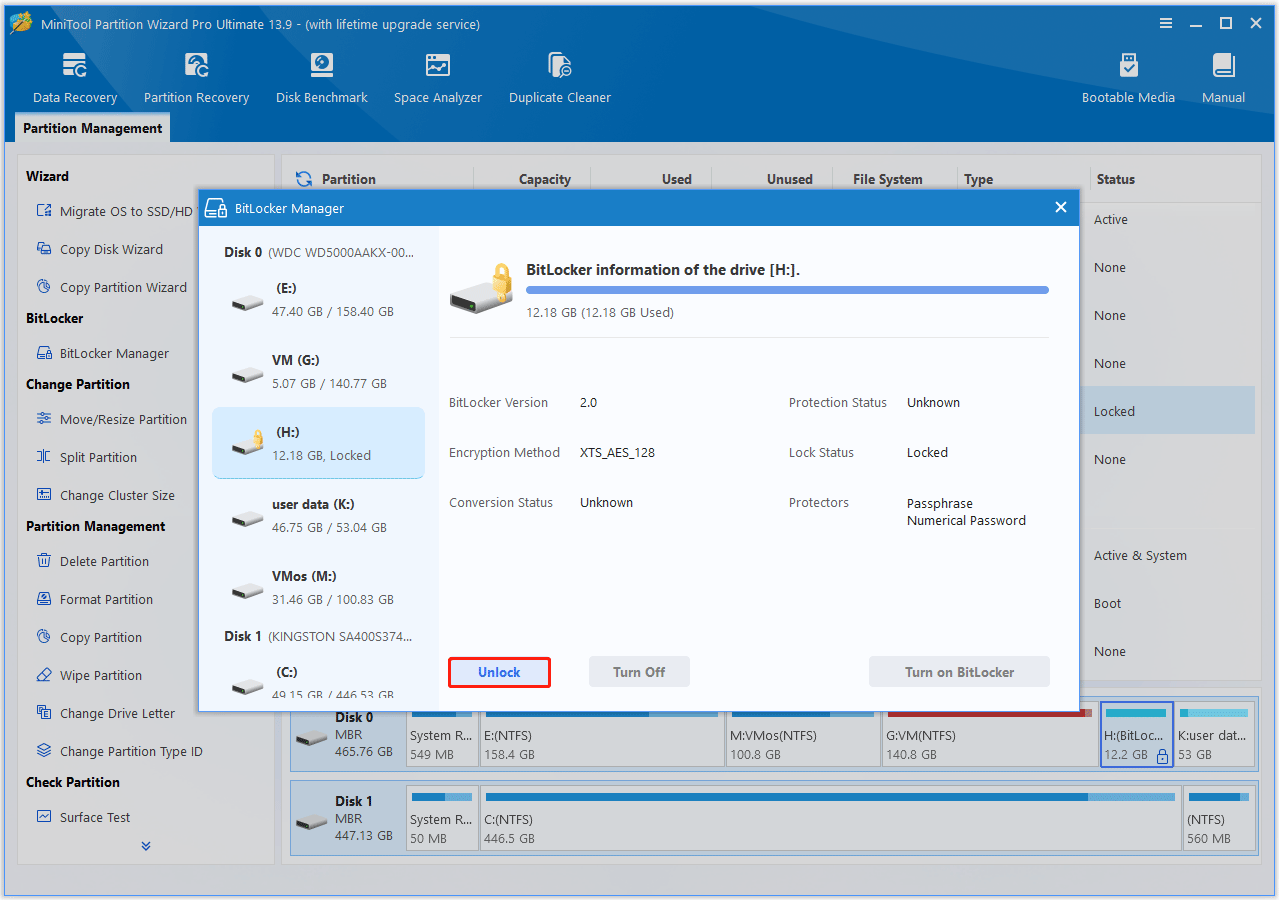
Task: Select 560 MB NTFS block on Disk 1
Action: click(x=1217, y=818)
